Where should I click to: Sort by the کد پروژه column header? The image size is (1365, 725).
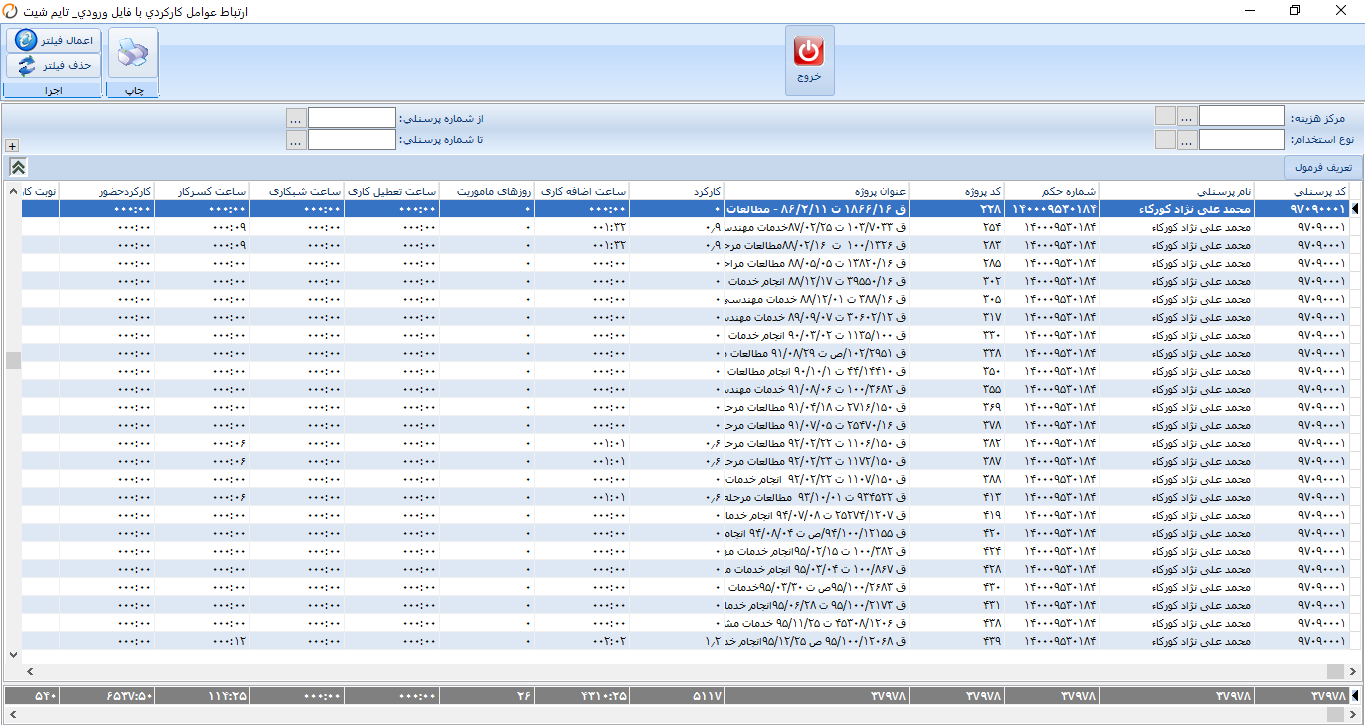point(957,191)
